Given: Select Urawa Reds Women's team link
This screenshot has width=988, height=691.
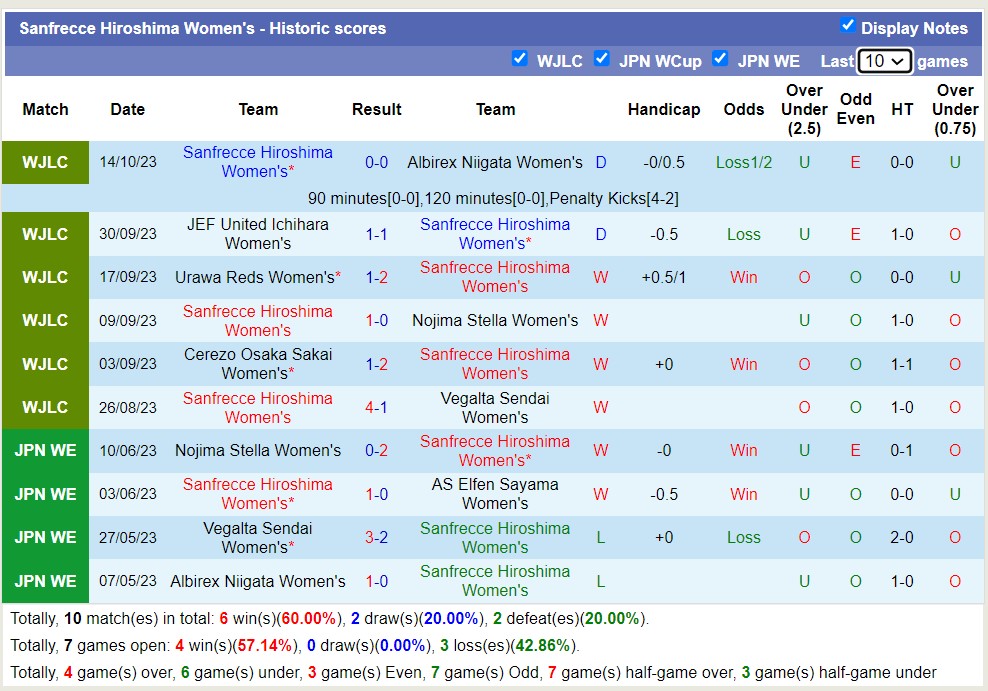Looking at the screenshot, I should point(255,277).
